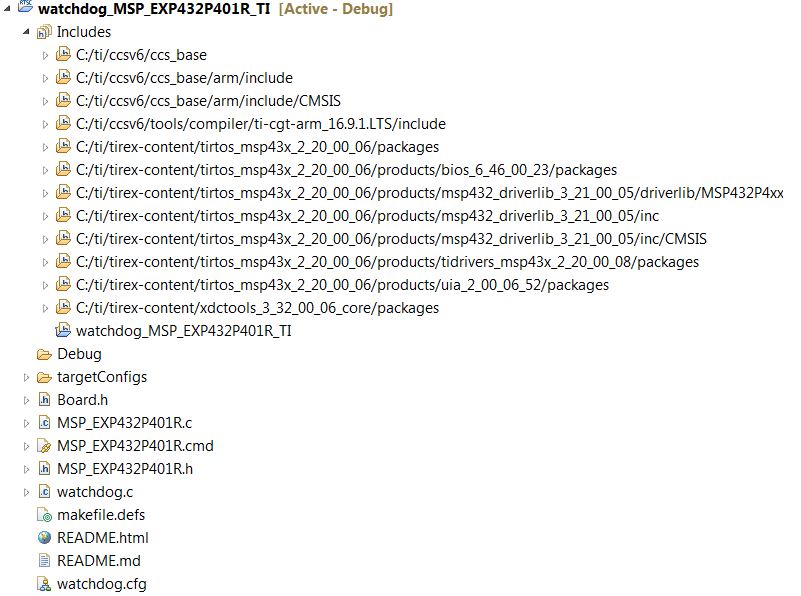Click the include icon for xdctools_3_32_00_06_core
801x596 pixels.
click(x=63, y=307)
